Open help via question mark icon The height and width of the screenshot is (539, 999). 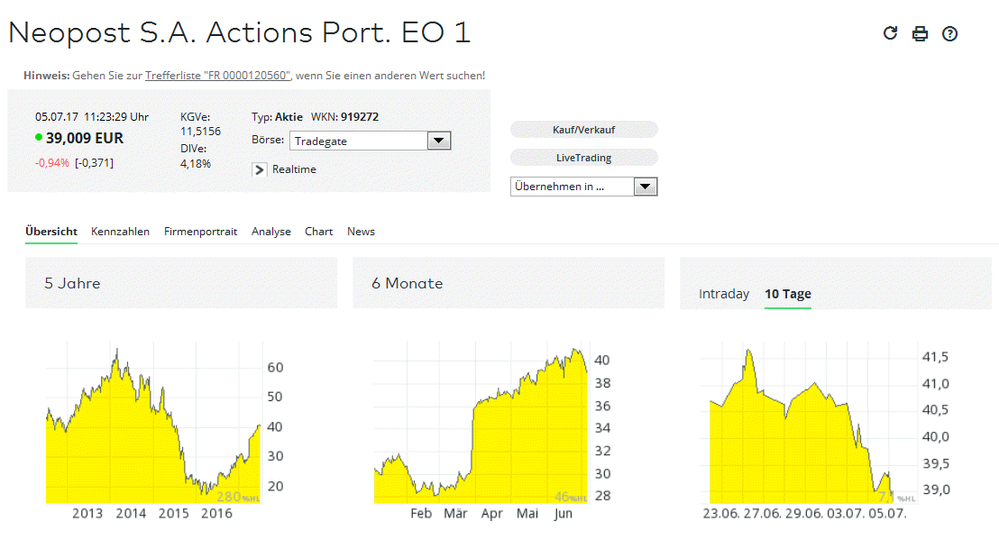tap(950, 34)
